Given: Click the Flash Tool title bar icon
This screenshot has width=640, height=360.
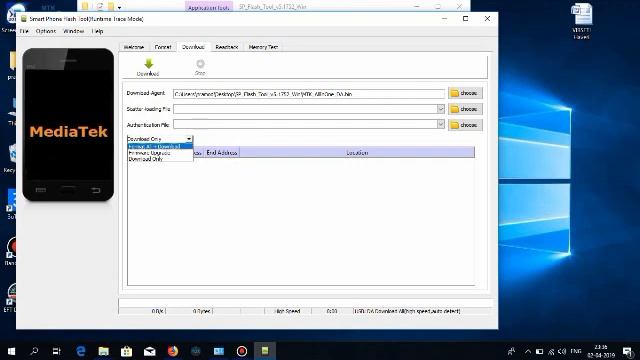Looking at the screenshot, I should 24,19.
